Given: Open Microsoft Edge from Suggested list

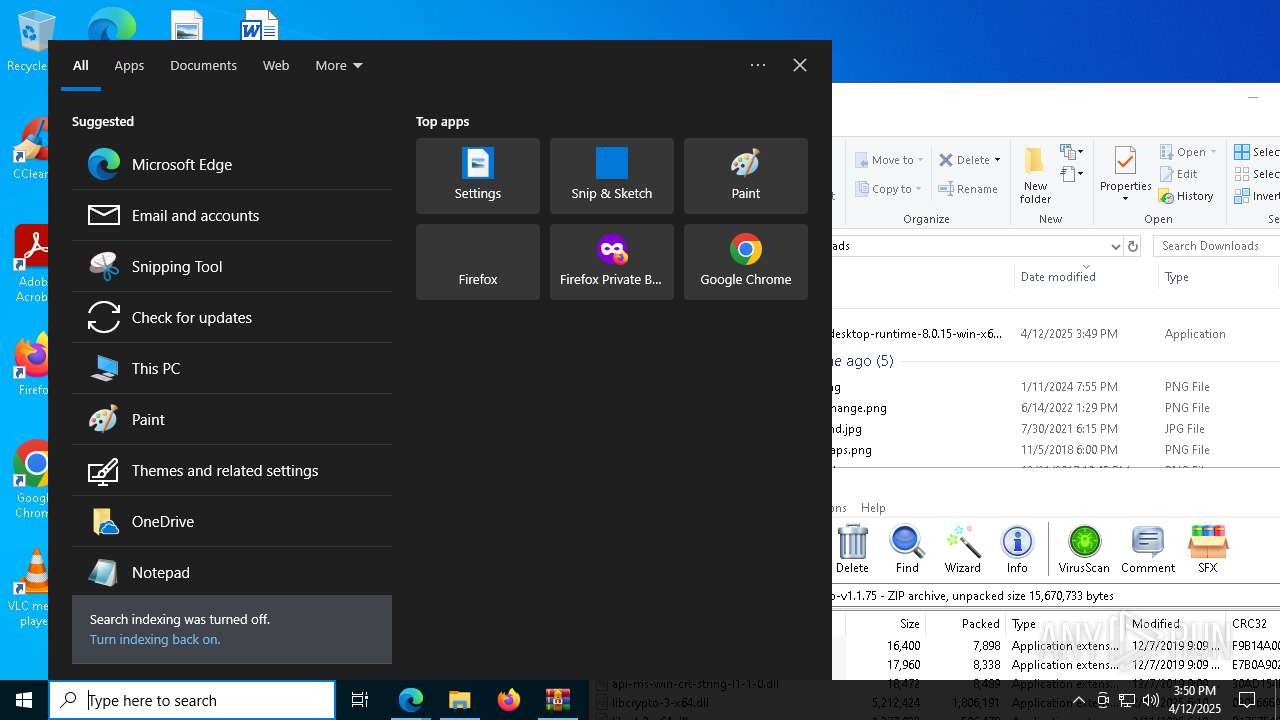Looking at the screenshot, I should tap(231, 164).
